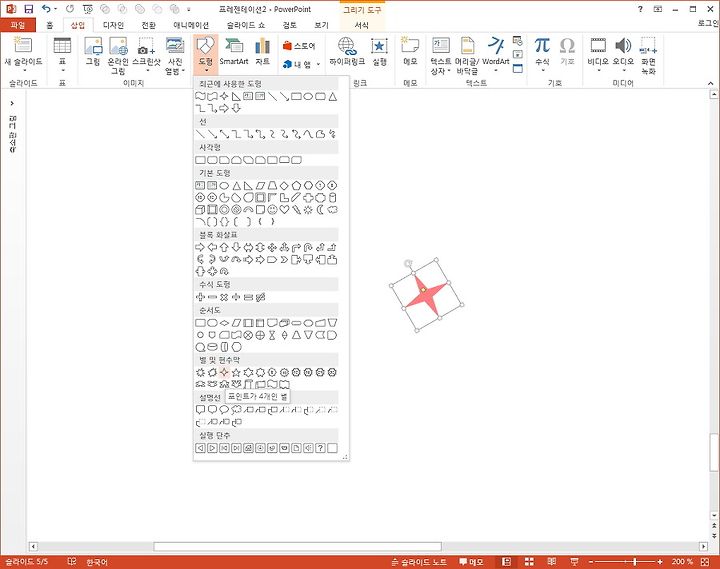Select the help action button shape
The image size is (720, 569).
(x=321, y=448)
